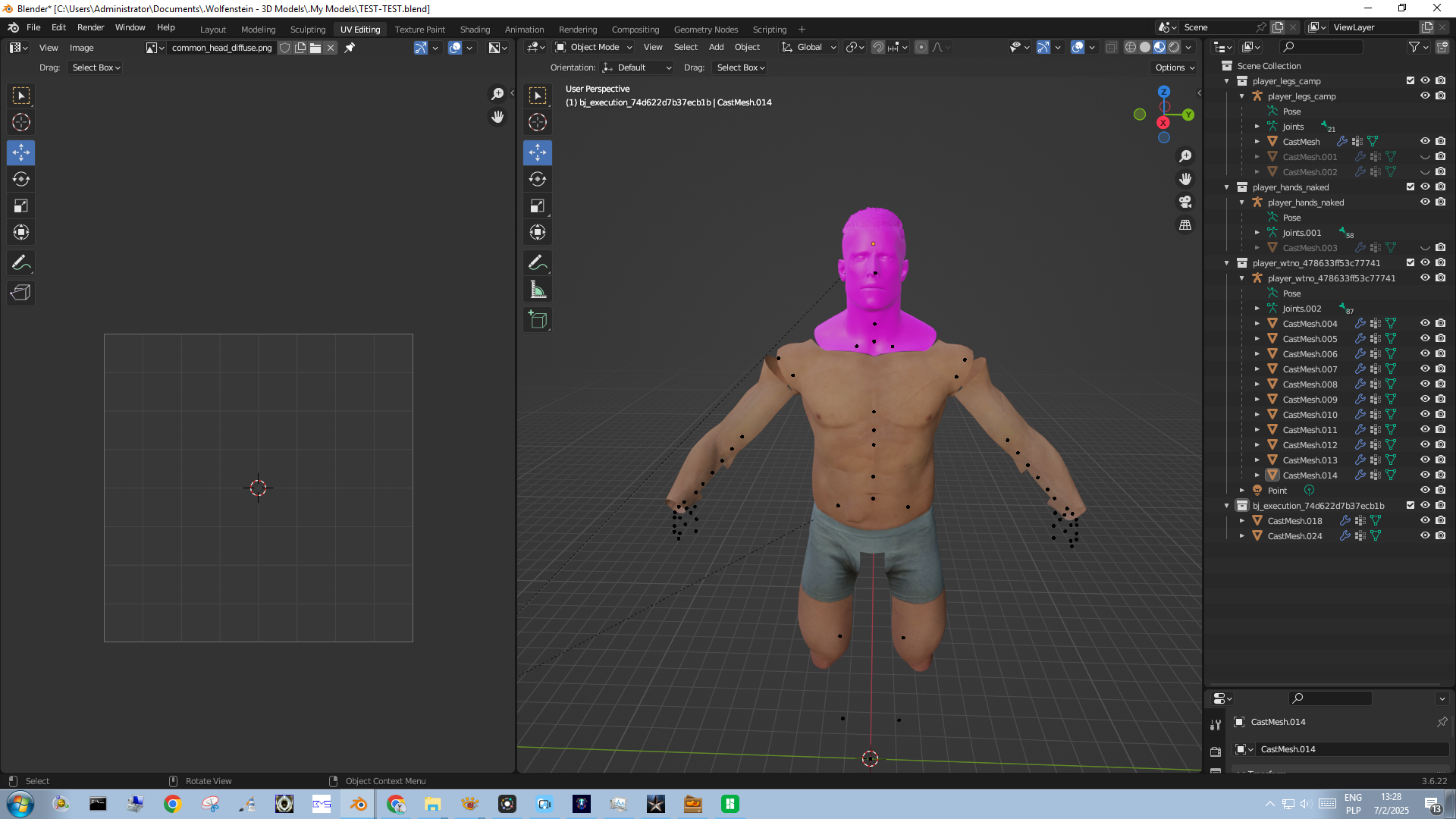Open View menu in UV editor
The height and width of the screenshot is (819, 1456).
pyautogui.click(x=49, y=48)
